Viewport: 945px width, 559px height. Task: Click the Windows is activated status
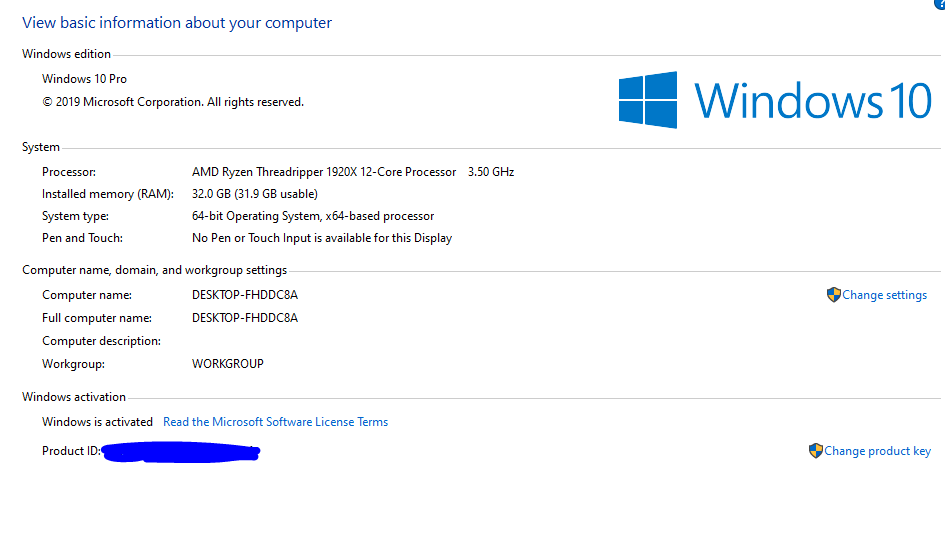pos(97,422)
